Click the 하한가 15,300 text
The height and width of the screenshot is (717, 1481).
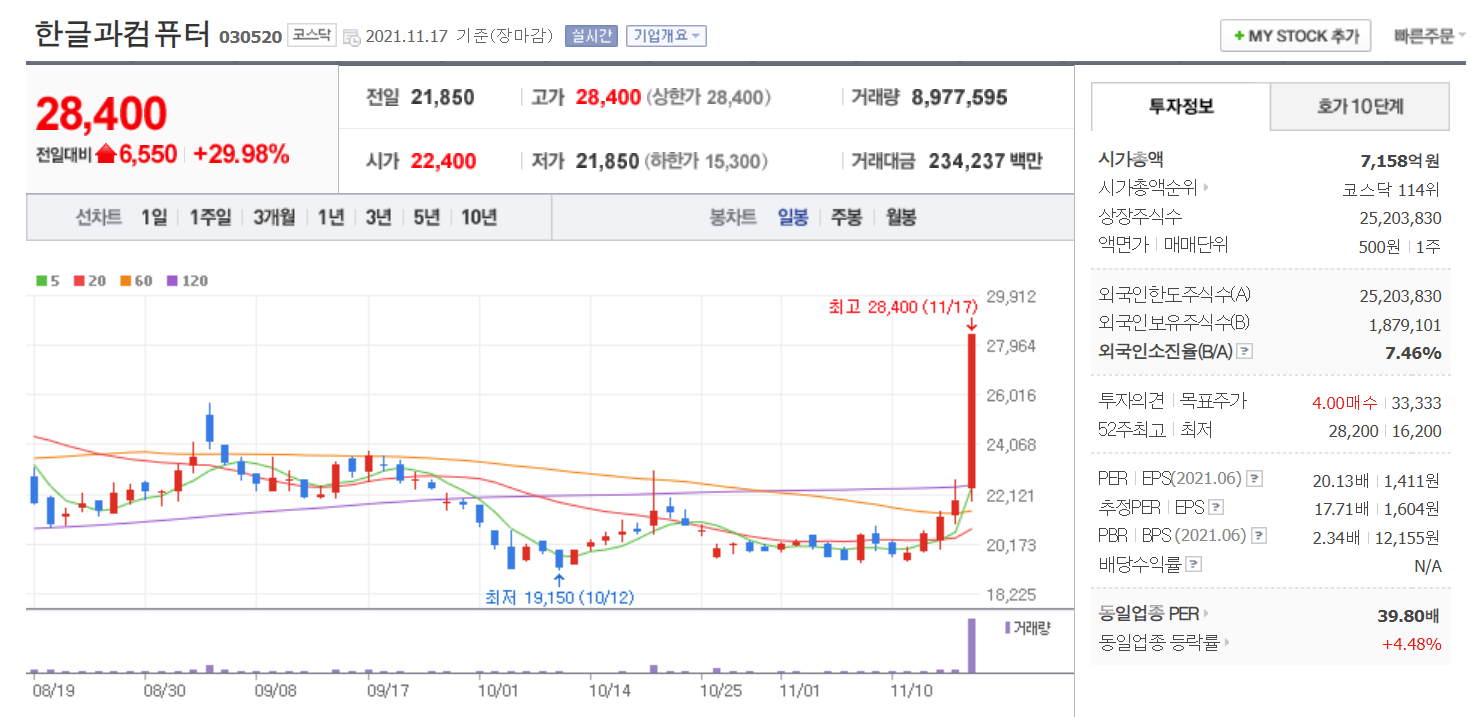click(706, 161)
